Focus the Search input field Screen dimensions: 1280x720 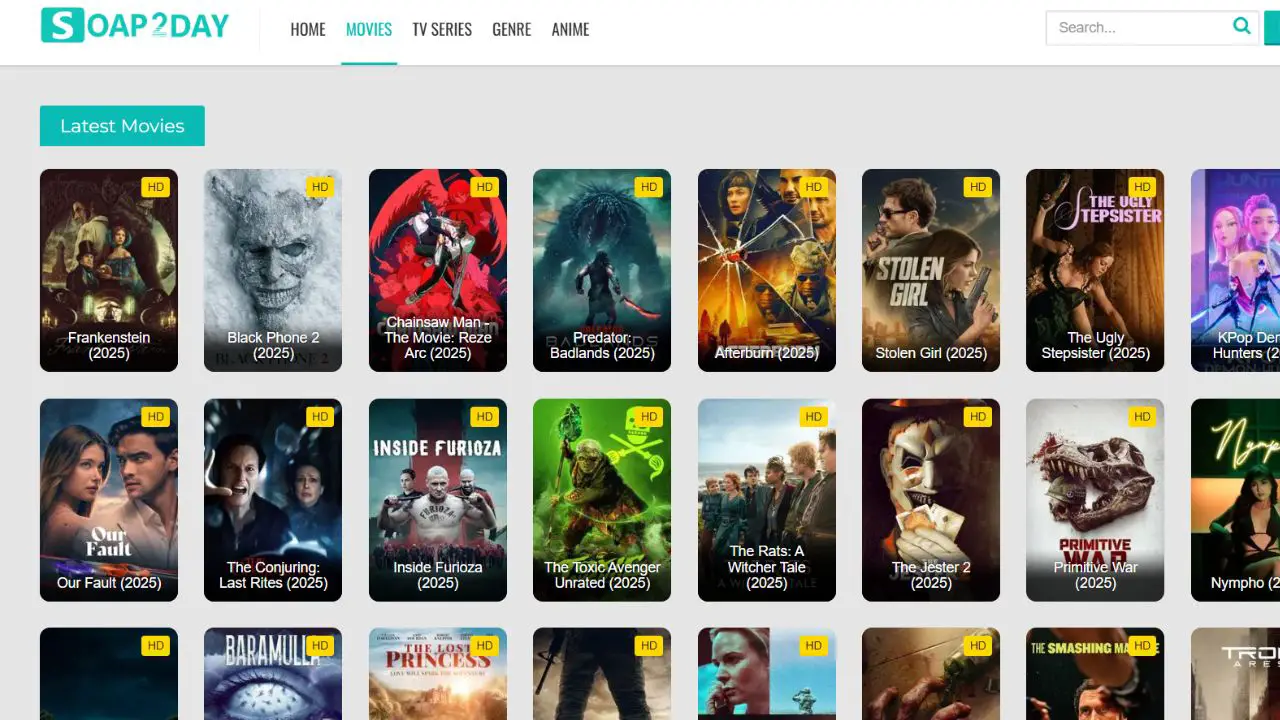click(1135, 28)
